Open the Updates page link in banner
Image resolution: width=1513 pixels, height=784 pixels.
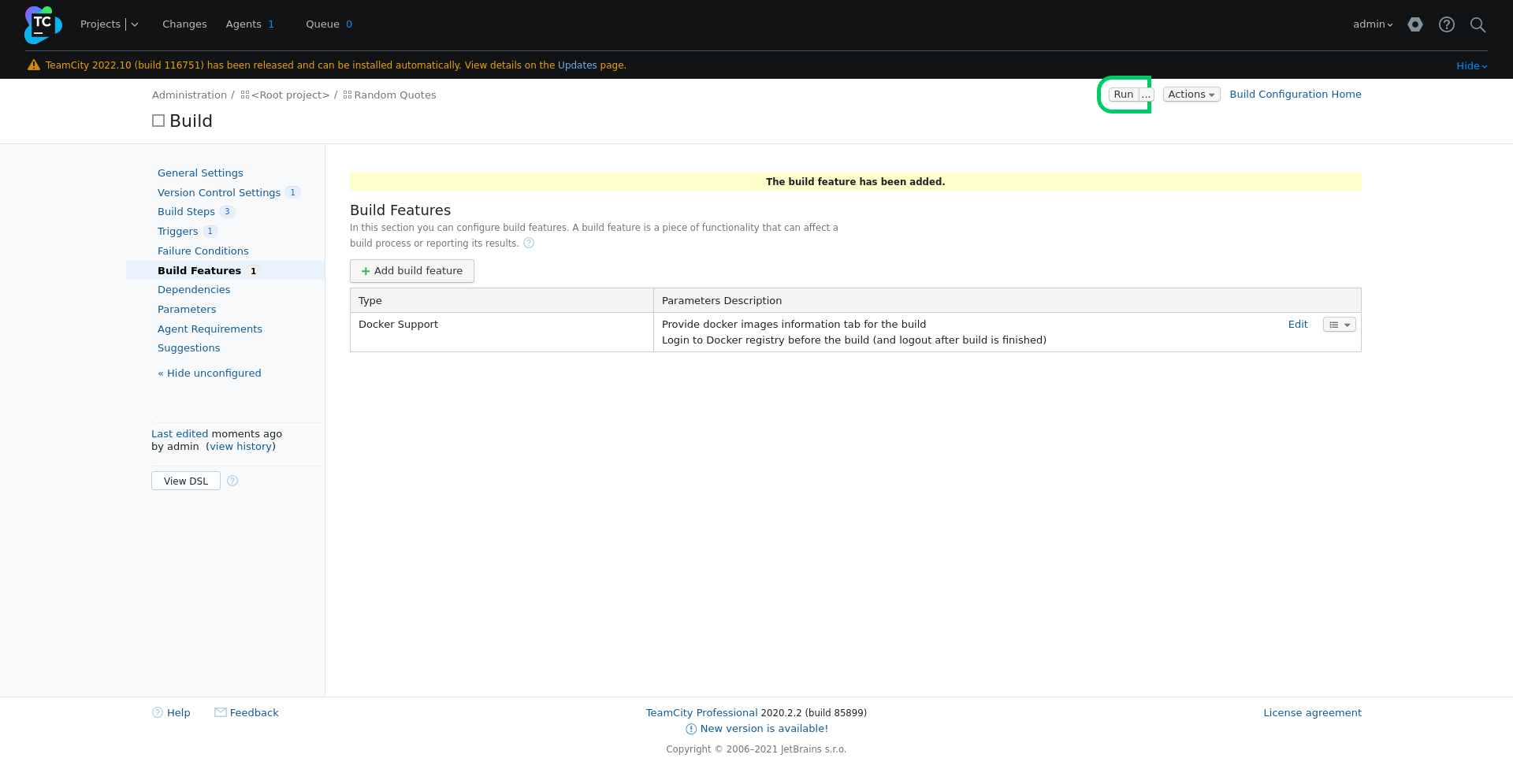click(x=578, y=65)
